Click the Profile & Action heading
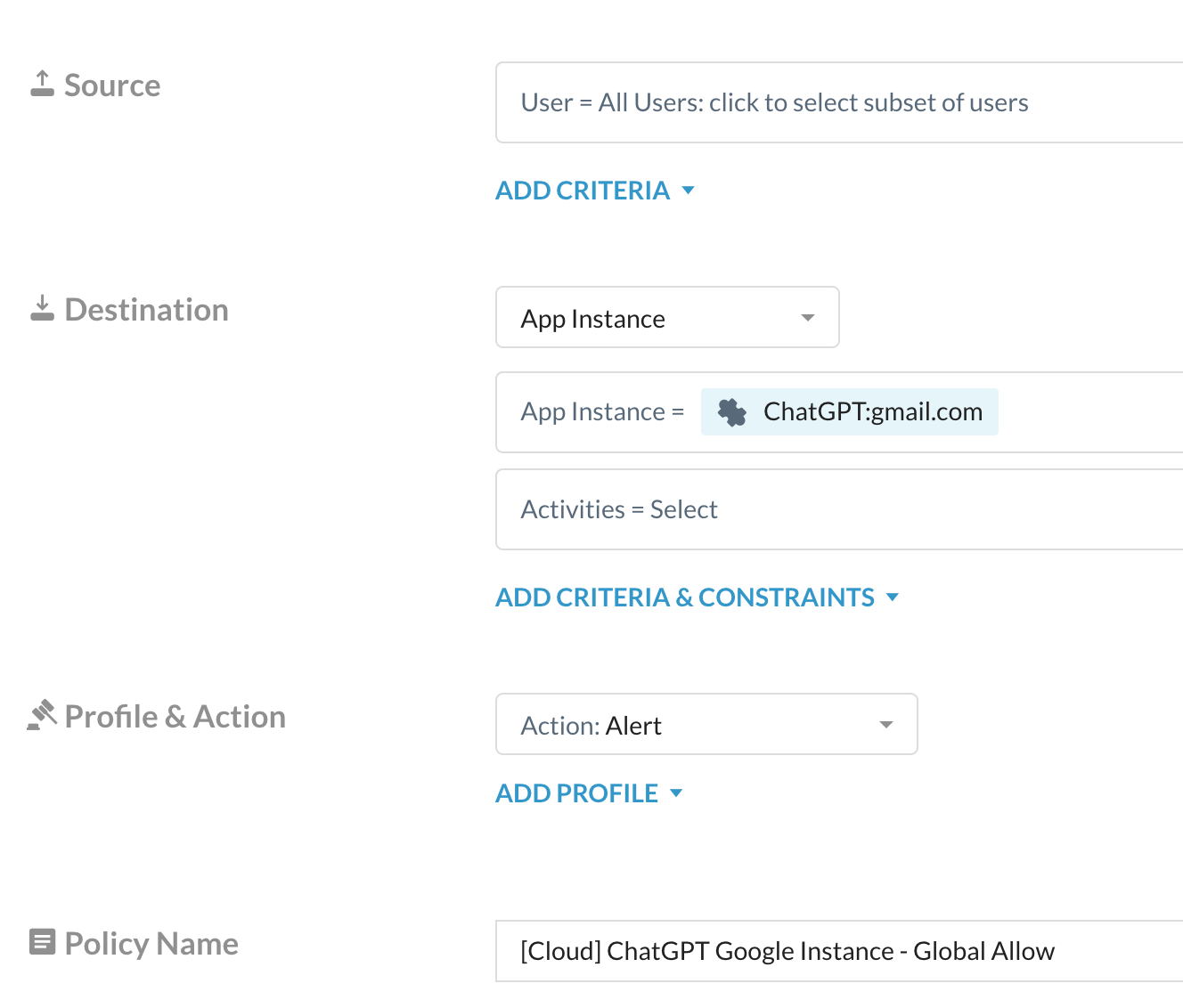This screenshot has height=1008, width=1183. tap(175, 717)
